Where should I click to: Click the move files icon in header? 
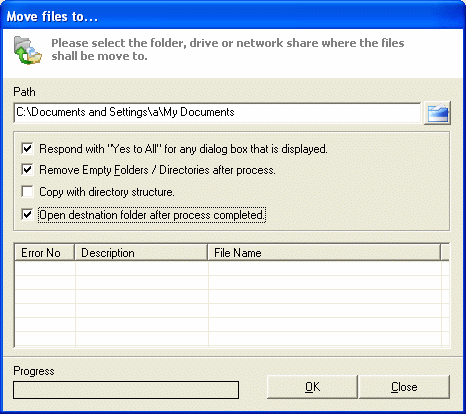point(28,50)
